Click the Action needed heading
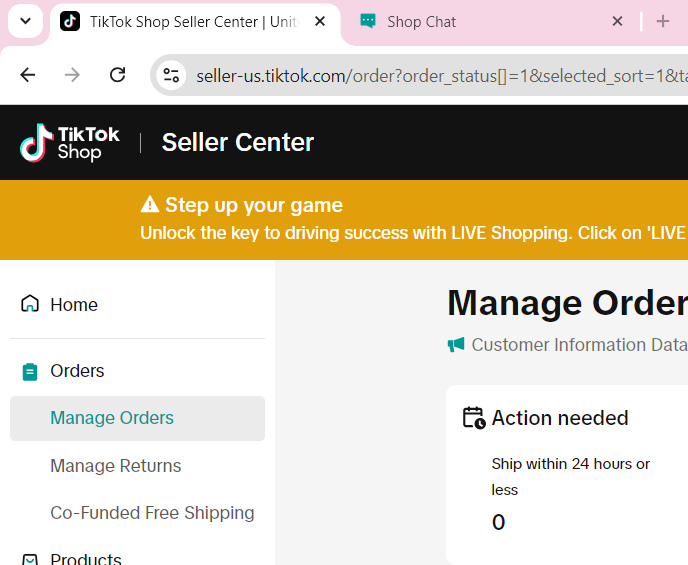 click(560, 418)
